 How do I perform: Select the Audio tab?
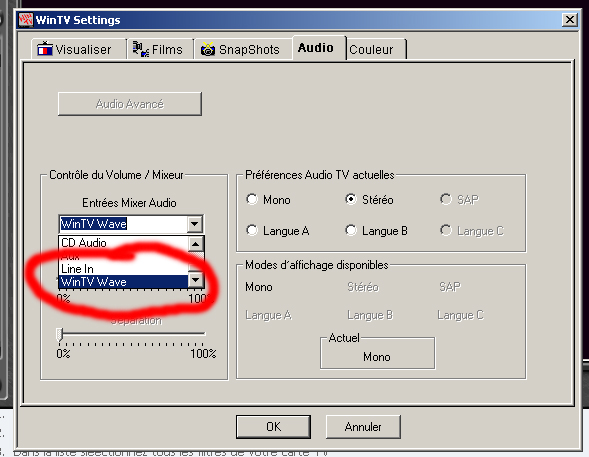[319, 48]
